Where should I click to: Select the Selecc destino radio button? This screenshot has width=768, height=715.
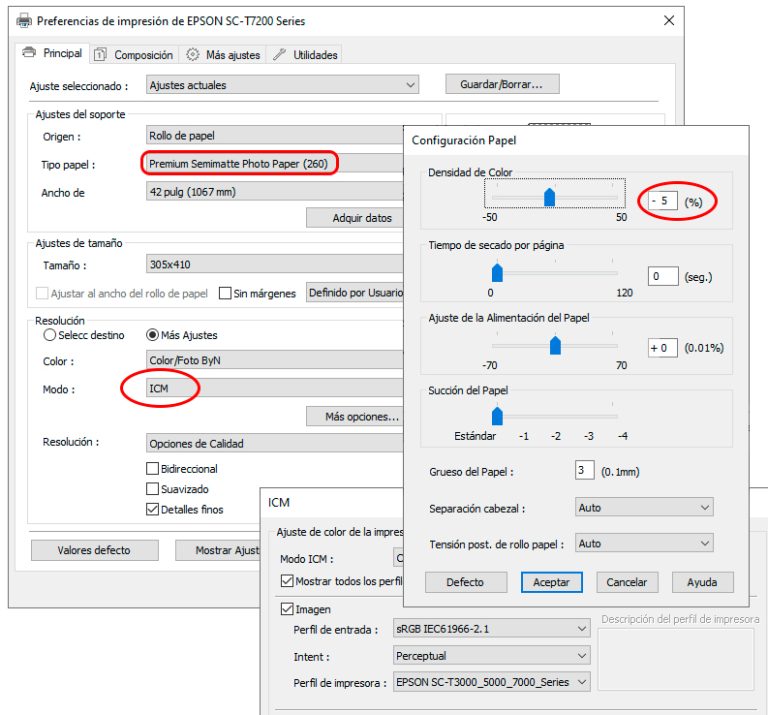pyautogui.click(x=49, y=335)
